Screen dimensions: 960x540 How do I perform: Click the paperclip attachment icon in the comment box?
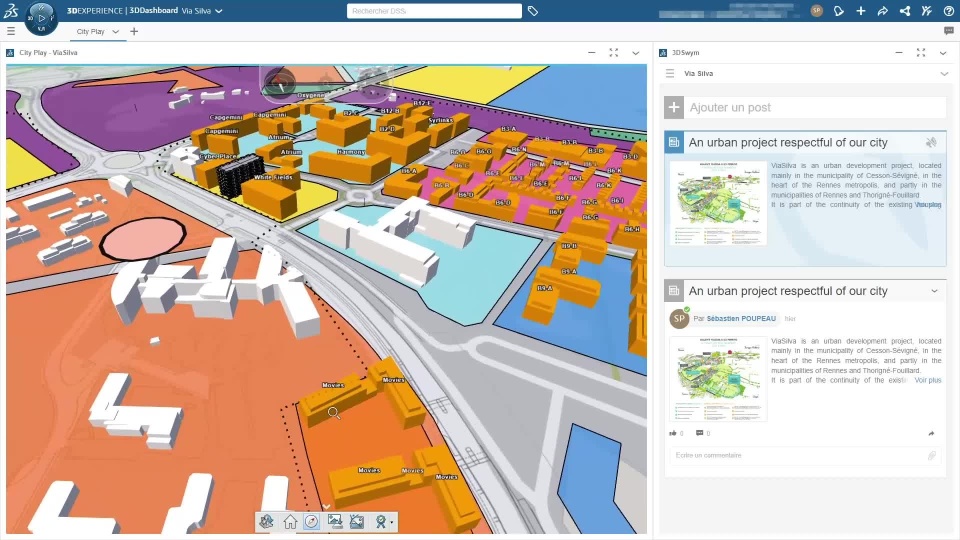(x=932, y=456)
